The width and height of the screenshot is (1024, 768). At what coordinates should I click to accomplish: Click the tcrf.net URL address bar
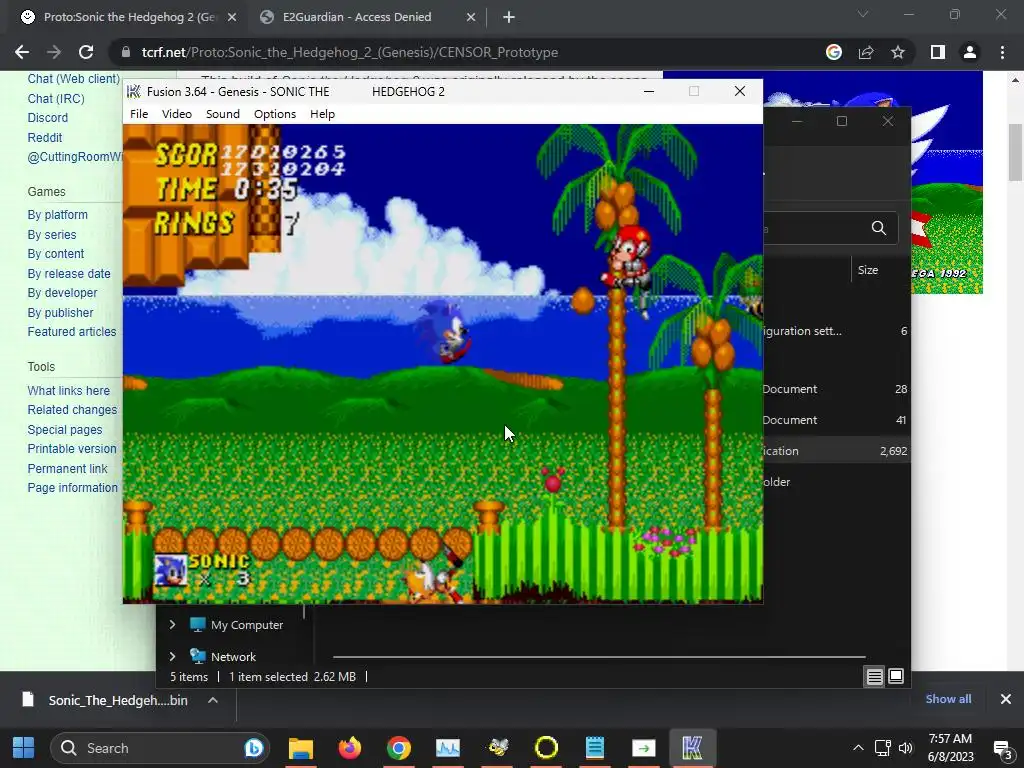[349, 52]
